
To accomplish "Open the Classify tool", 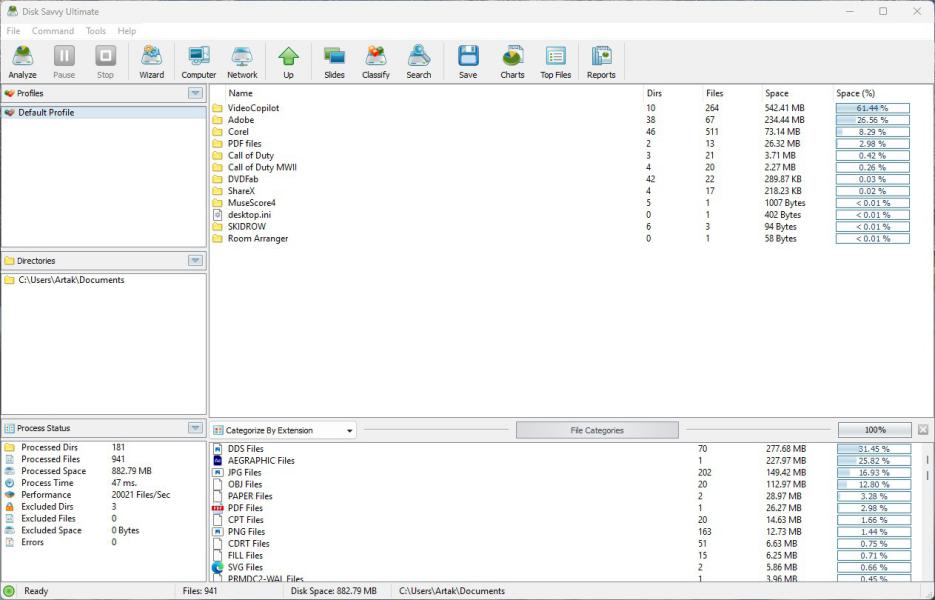I will tap(376, 62).
